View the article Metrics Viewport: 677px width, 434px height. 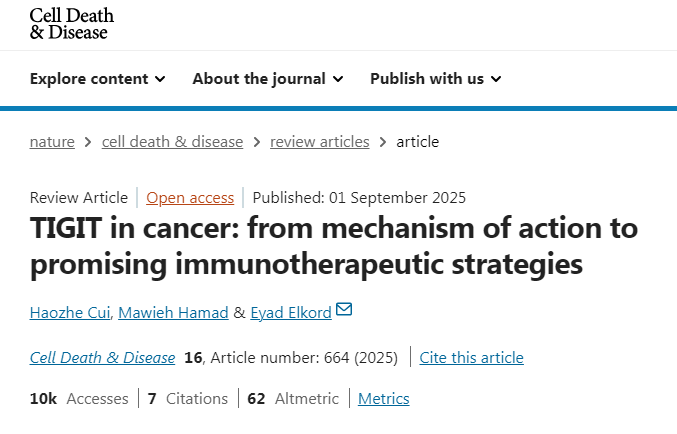[x=384, y=399]
